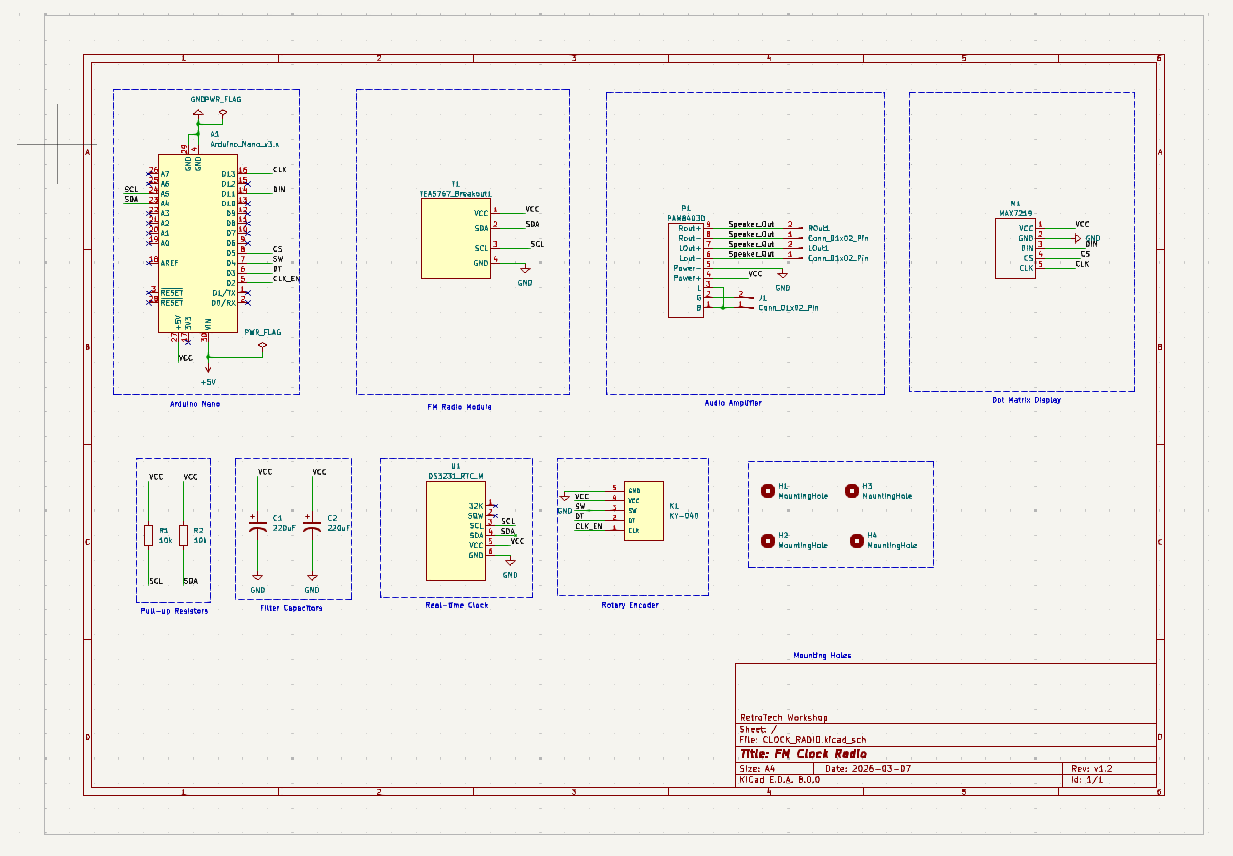Click the "File: CLOCK_RADIO.kicad_sch" text
The height and width of the screenshot is (856, 1233).
click(x=802, y=740)
